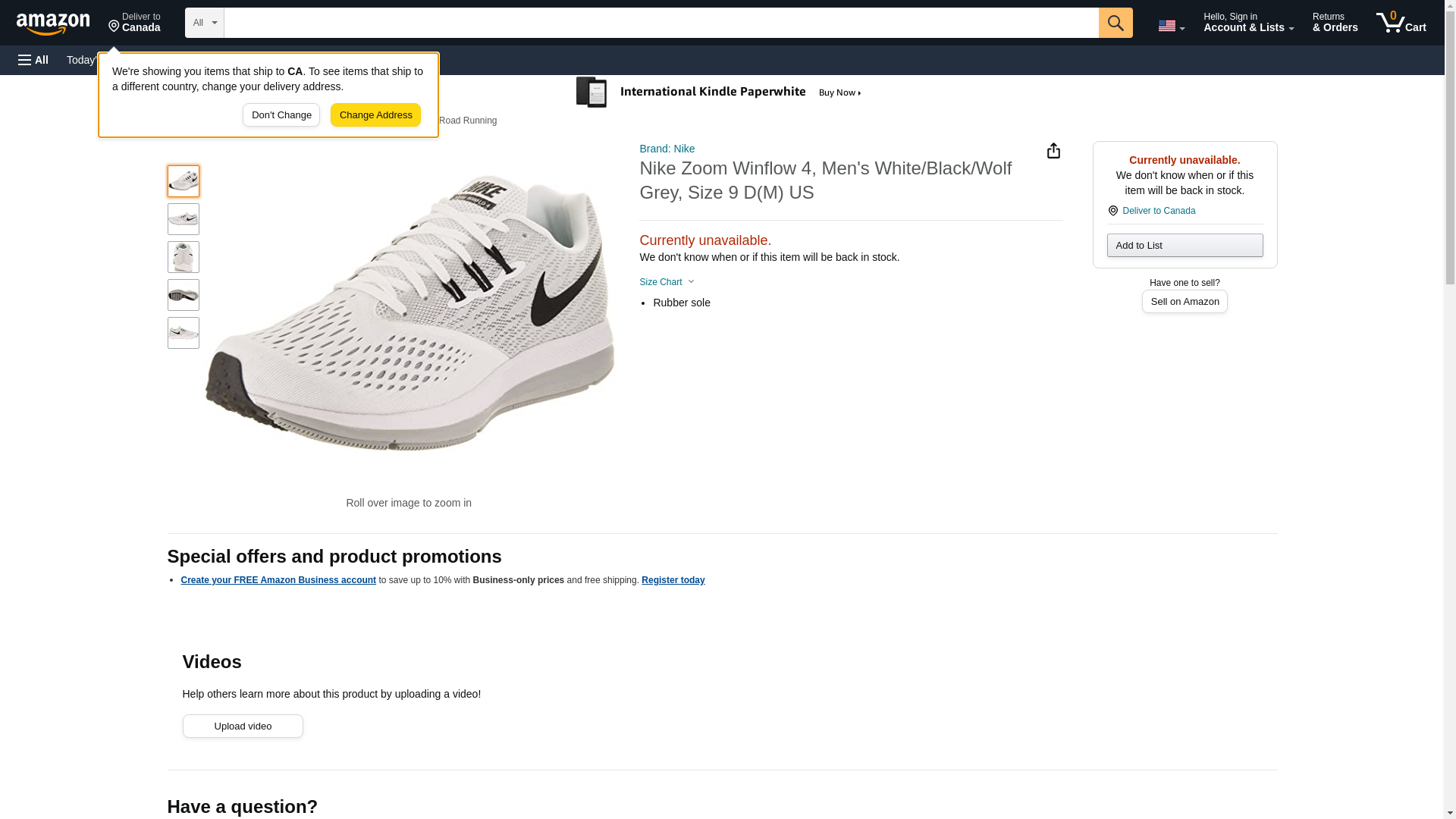
Task: Click the Add to List button
Action: click(1184, 246)
